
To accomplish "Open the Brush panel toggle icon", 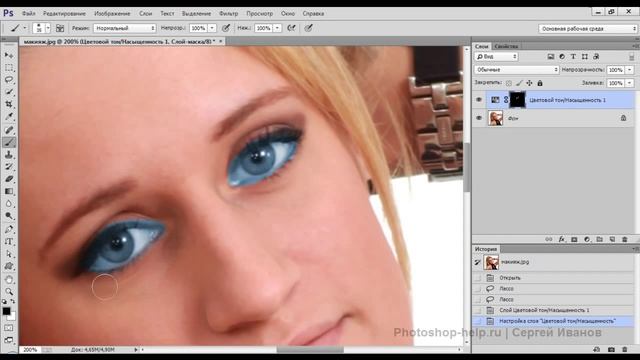I will (60, 28).
